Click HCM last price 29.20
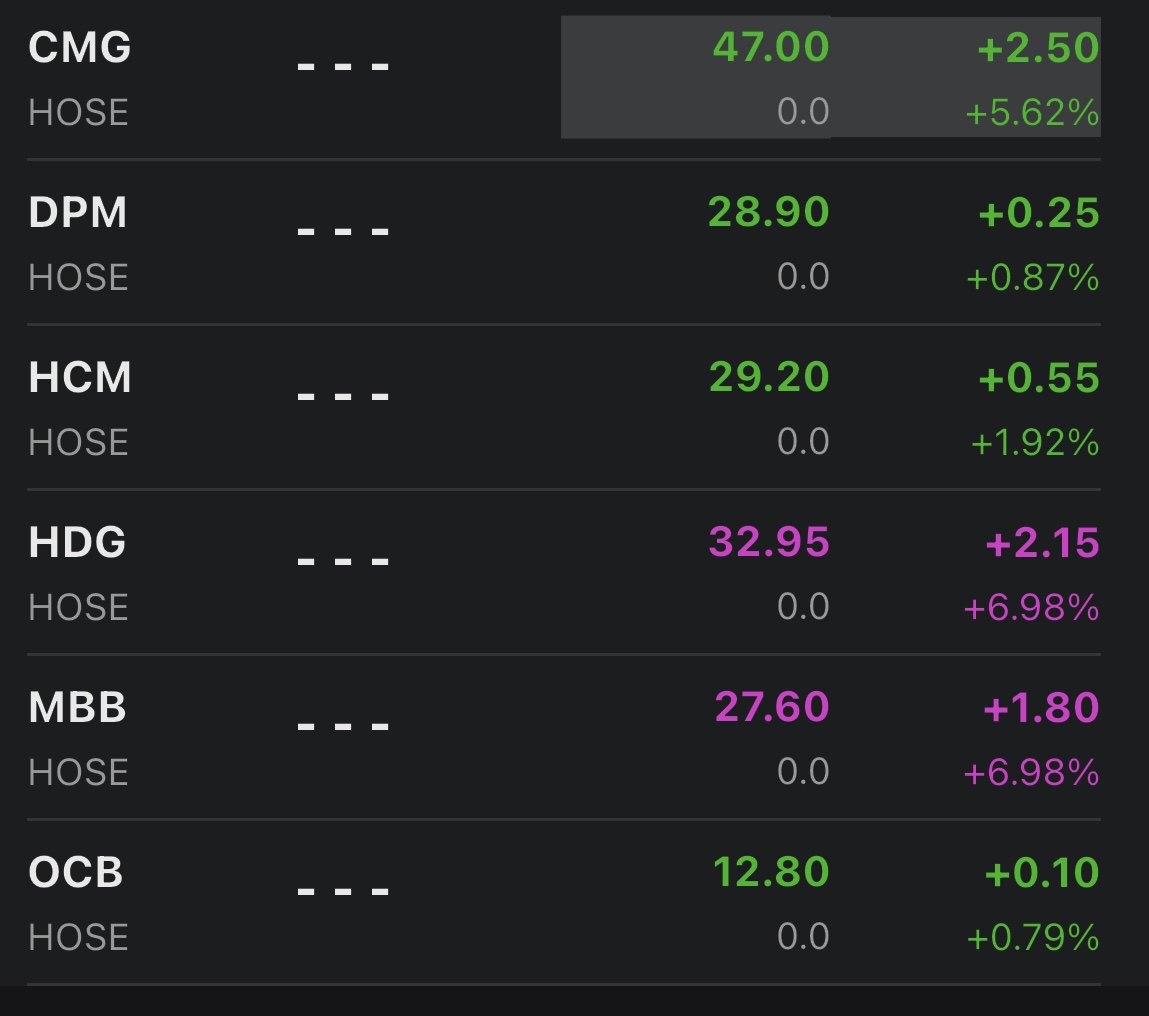Viewport: 1149px width, 1016px height. tap(768, 378)
